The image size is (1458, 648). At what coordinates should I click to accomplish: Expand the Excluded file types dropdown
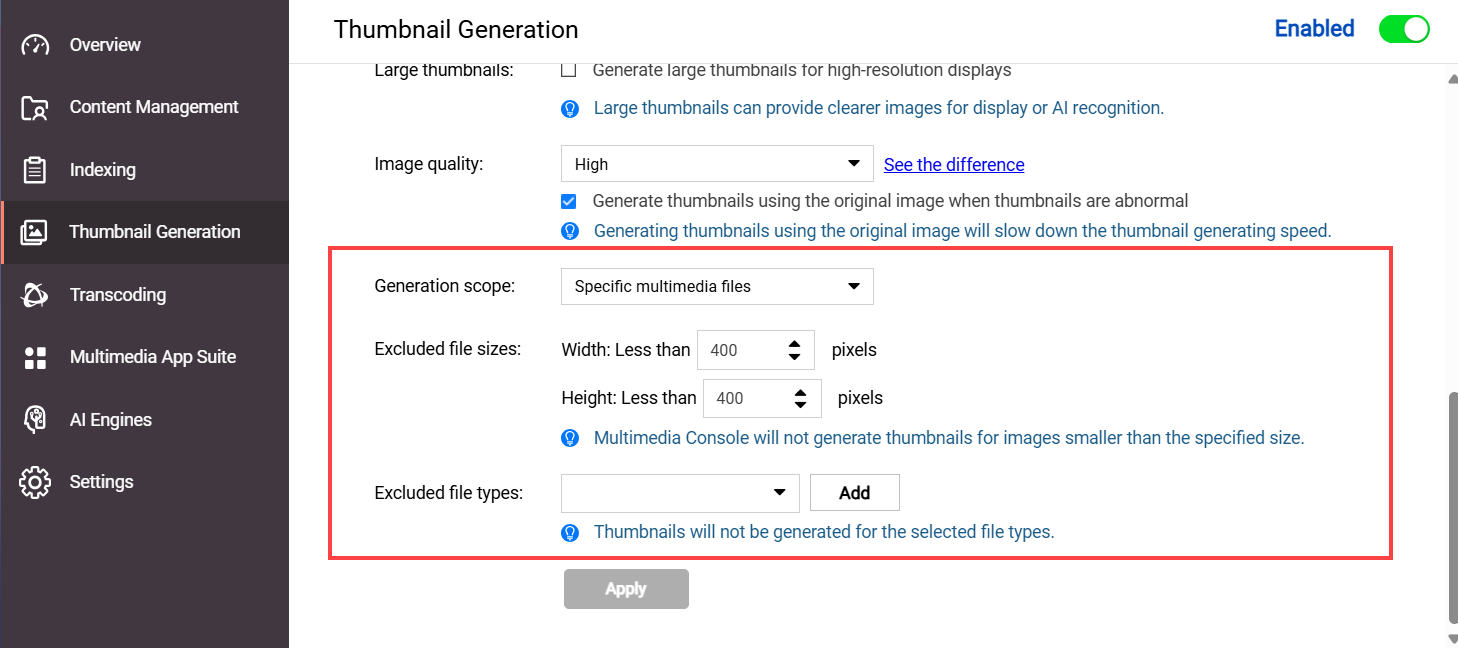click(680, 492)
